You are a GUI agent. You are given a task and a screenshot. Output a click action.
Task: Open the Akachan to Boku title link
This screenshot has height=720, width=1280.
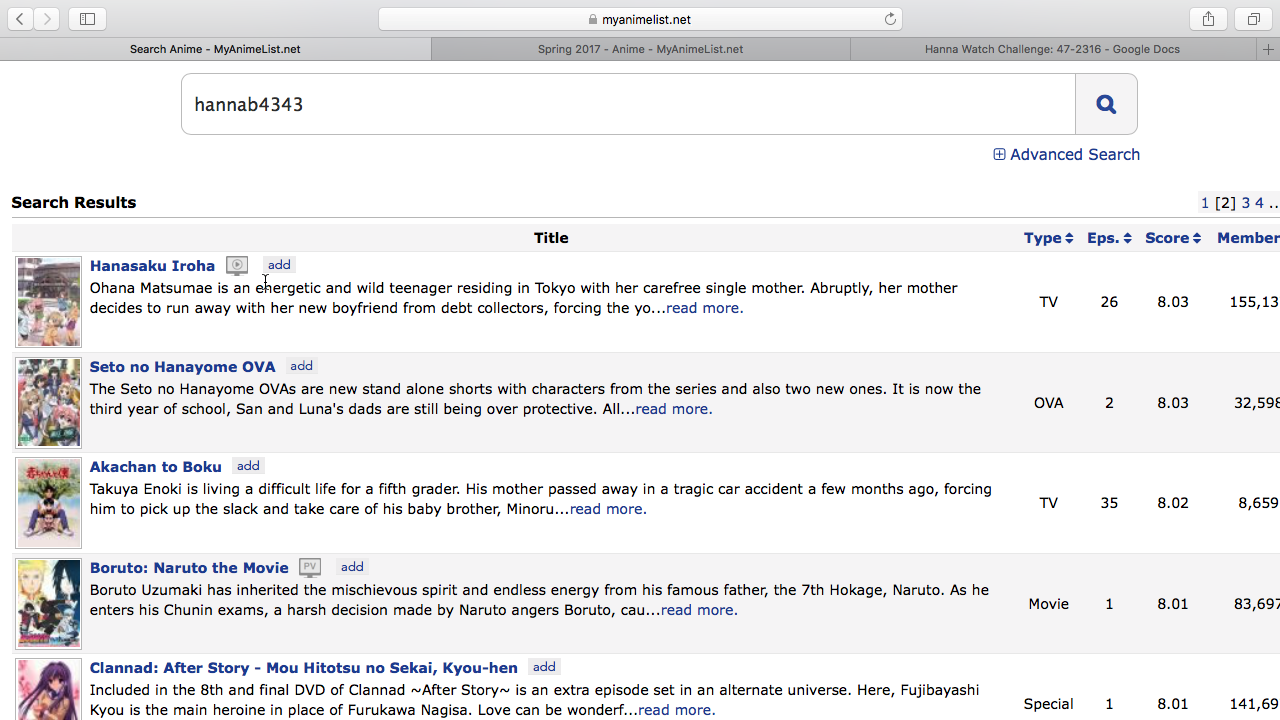[156, 467]
